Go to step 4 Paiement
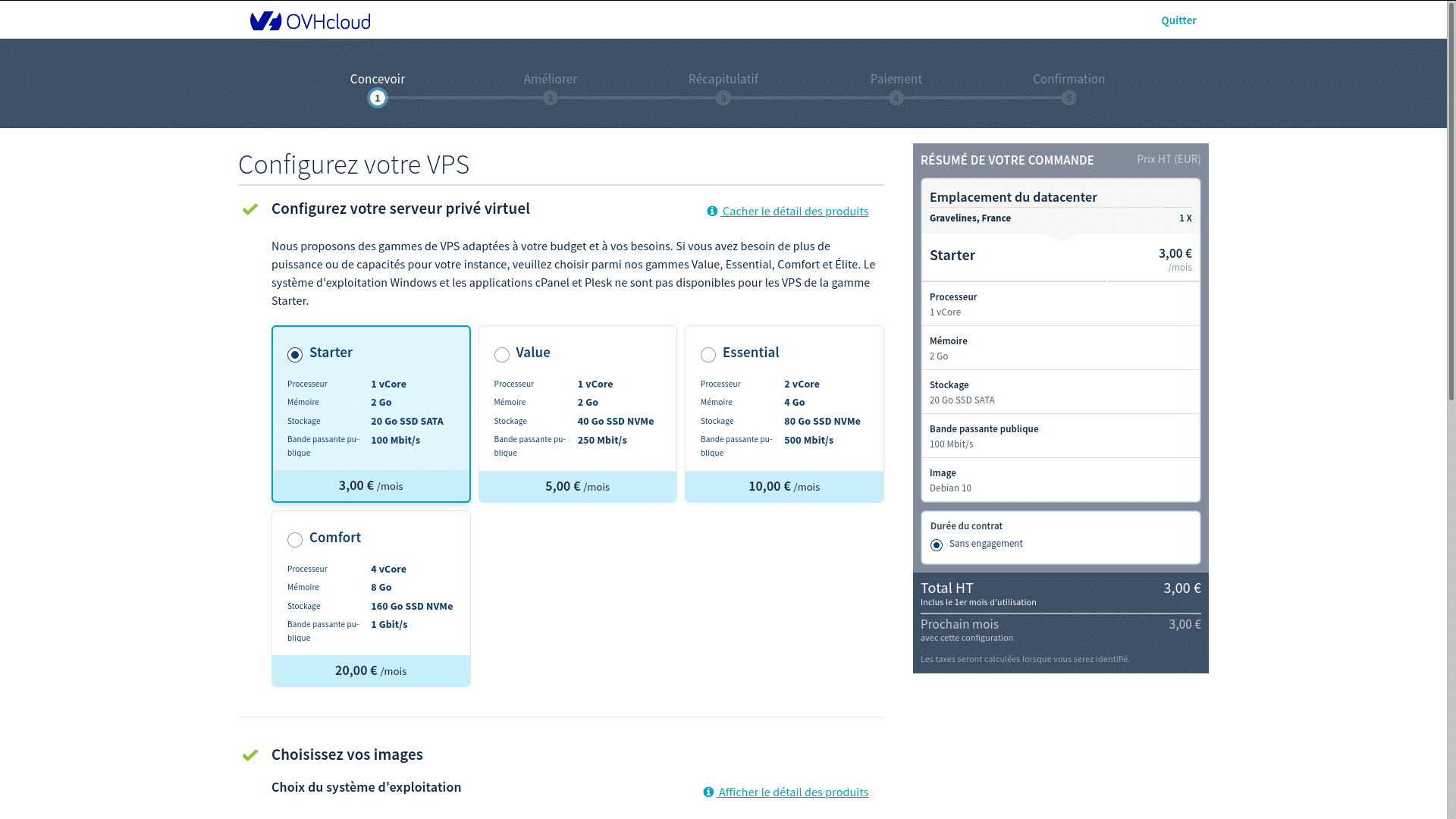Viewport: 1456px width, 819px height. tap(896, 98)
